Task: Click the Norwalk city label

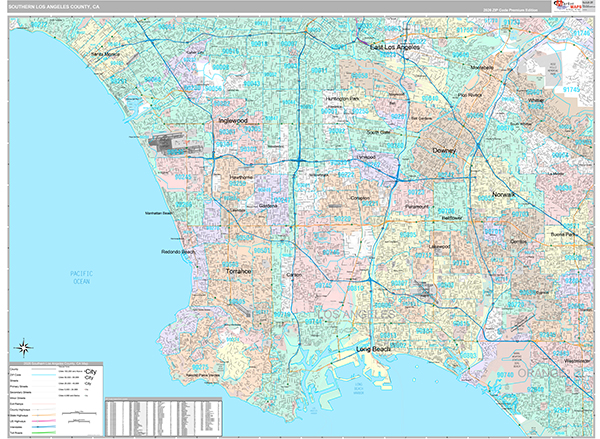Action: tap(507, 193)
